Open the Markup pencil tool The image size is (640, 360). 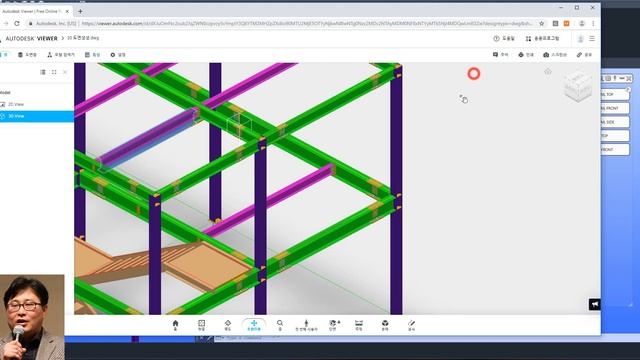411,325
